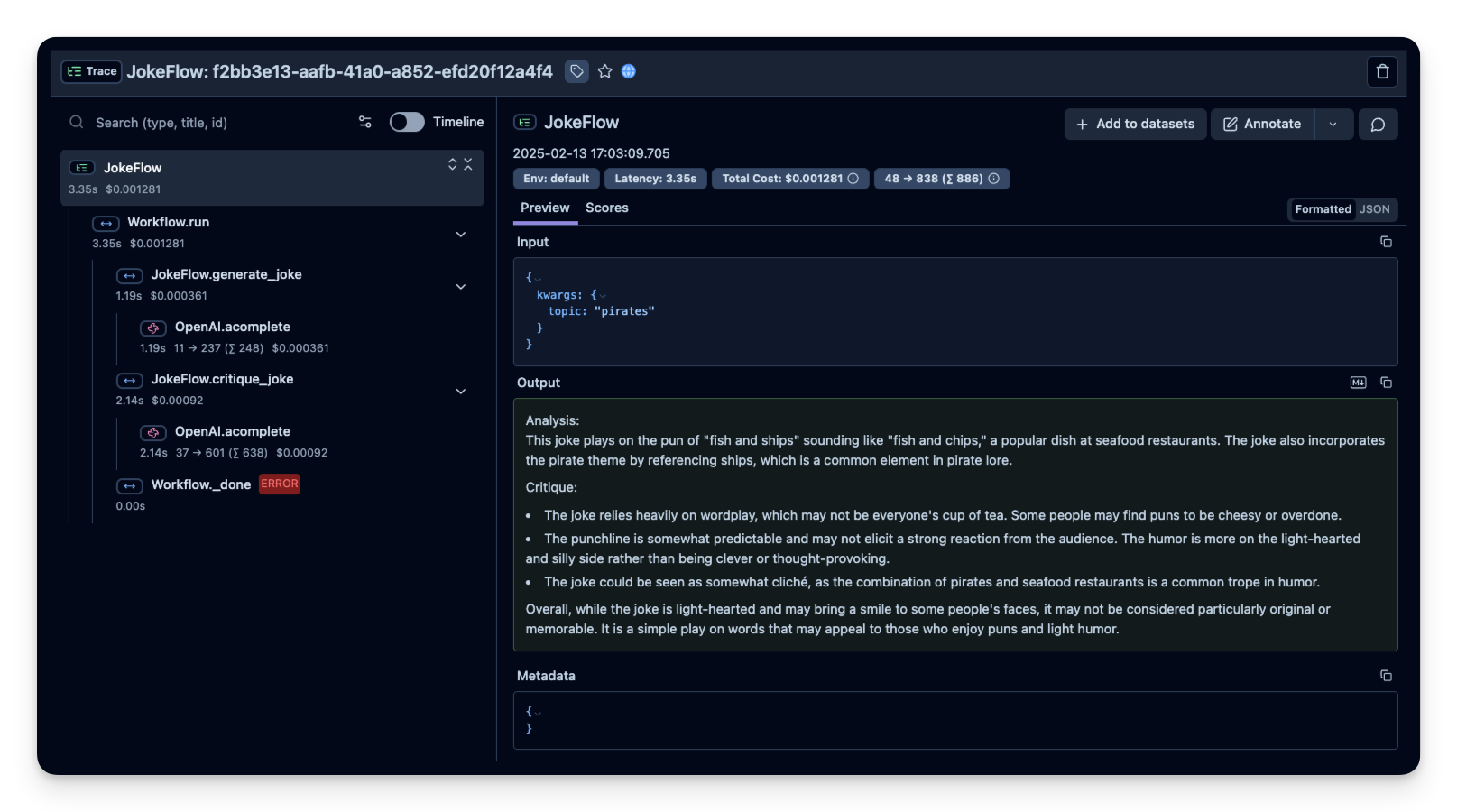The height and width of the screenshot is (812, 1457).
Task: Switch the view from Formatted to JSON
Action: pyautogui.click(x=1374, y=208)
